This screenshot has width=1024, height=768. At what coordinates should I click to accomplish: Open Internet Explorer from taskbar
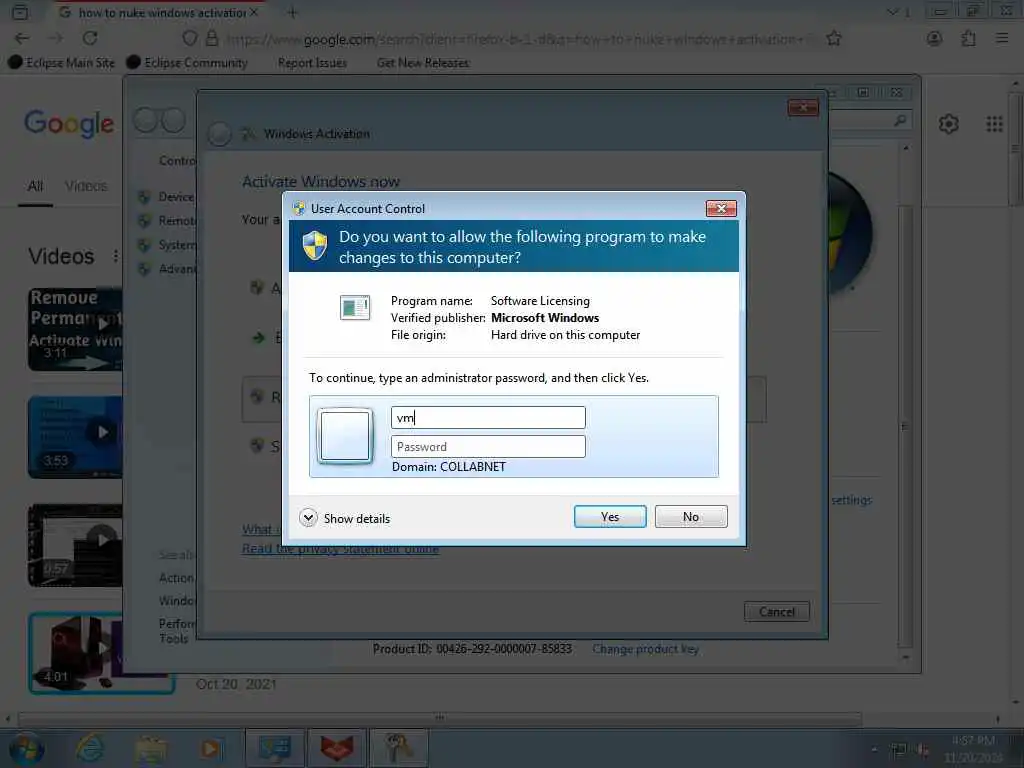click(x=89, y=748)
